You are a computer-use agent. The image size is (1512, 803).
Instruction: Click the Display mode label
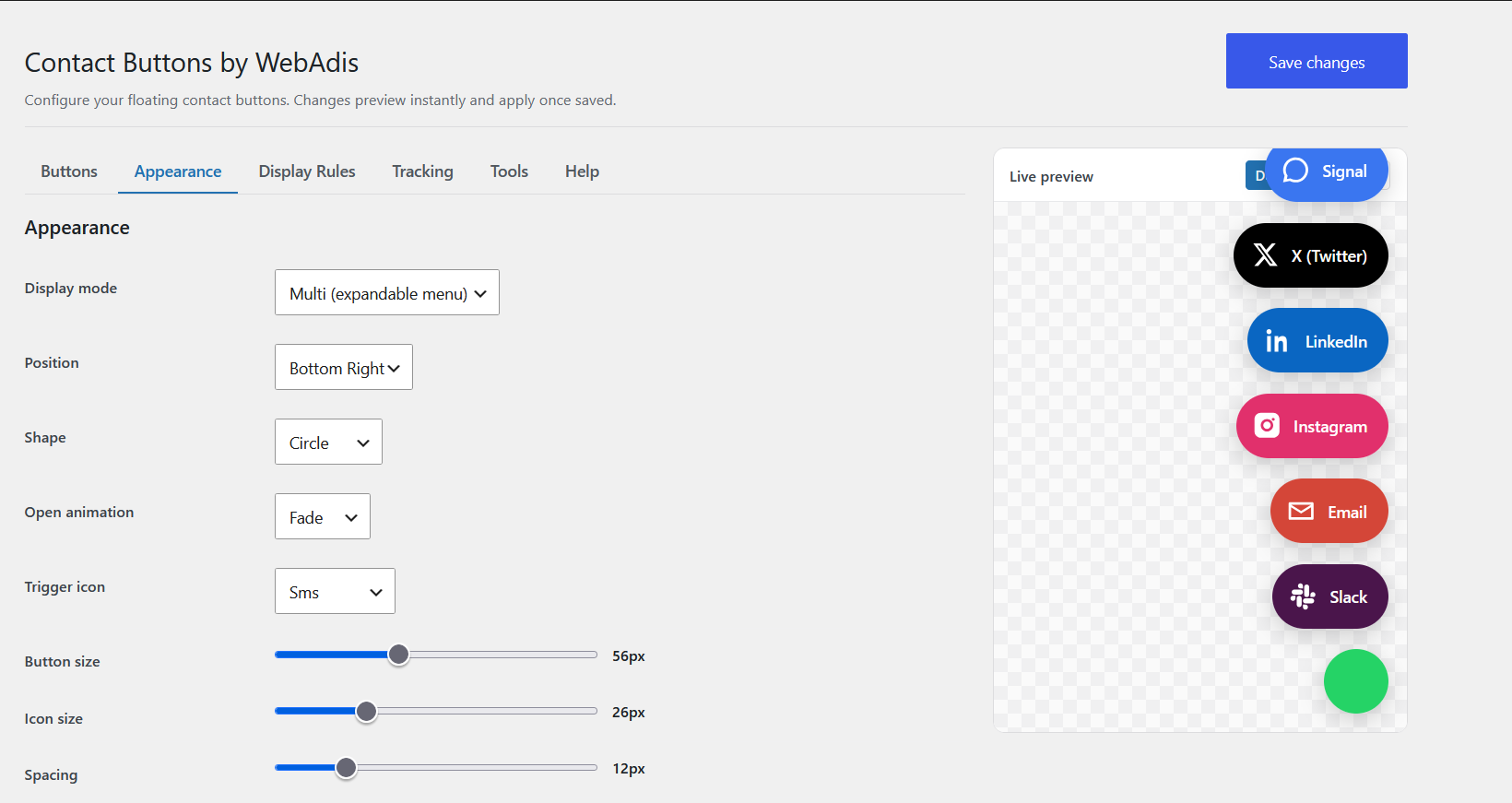coord(71,288)
